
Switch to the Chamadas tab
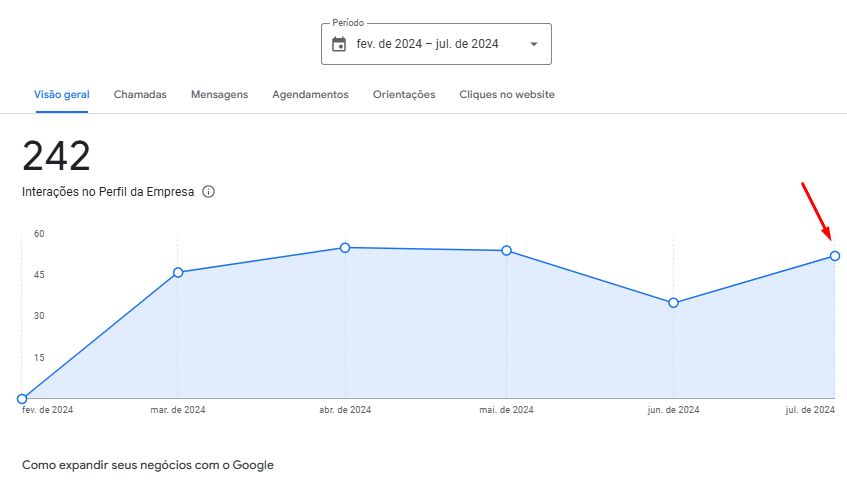[140, 95]
